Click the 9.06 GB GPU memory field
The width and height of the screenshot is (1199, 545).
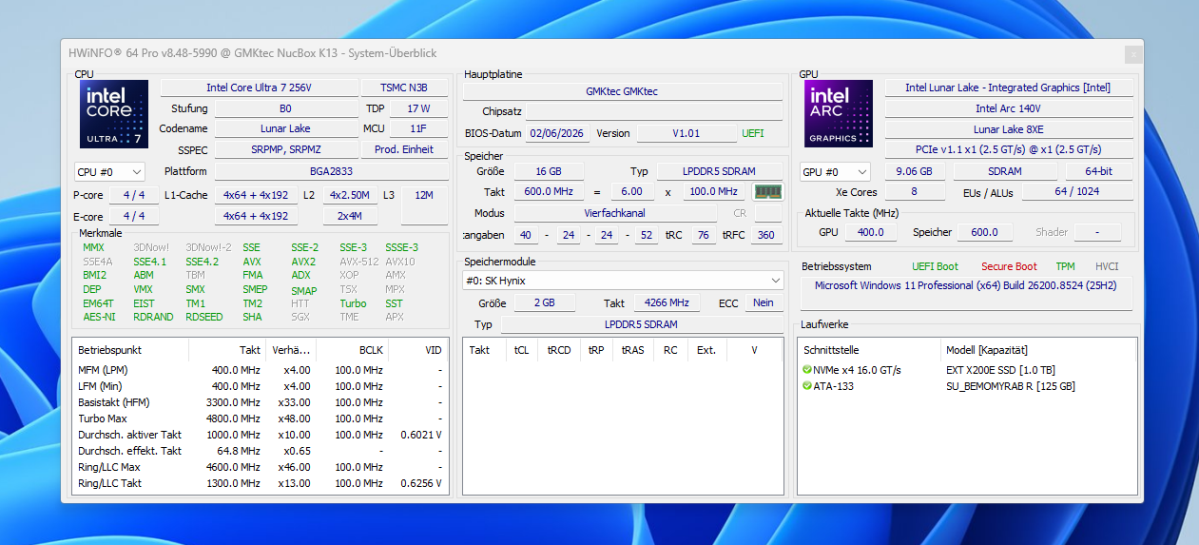pos(915,172)
